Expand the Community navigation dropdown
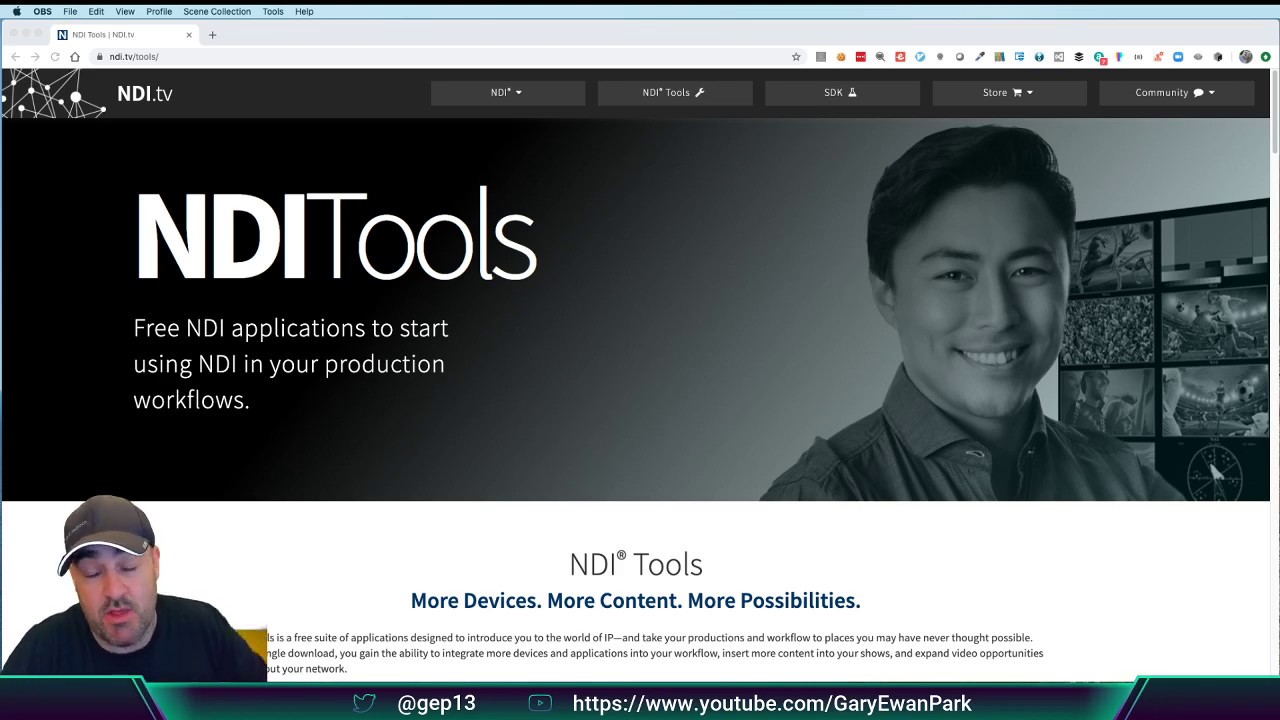1280x720 pixels. 1176,93
